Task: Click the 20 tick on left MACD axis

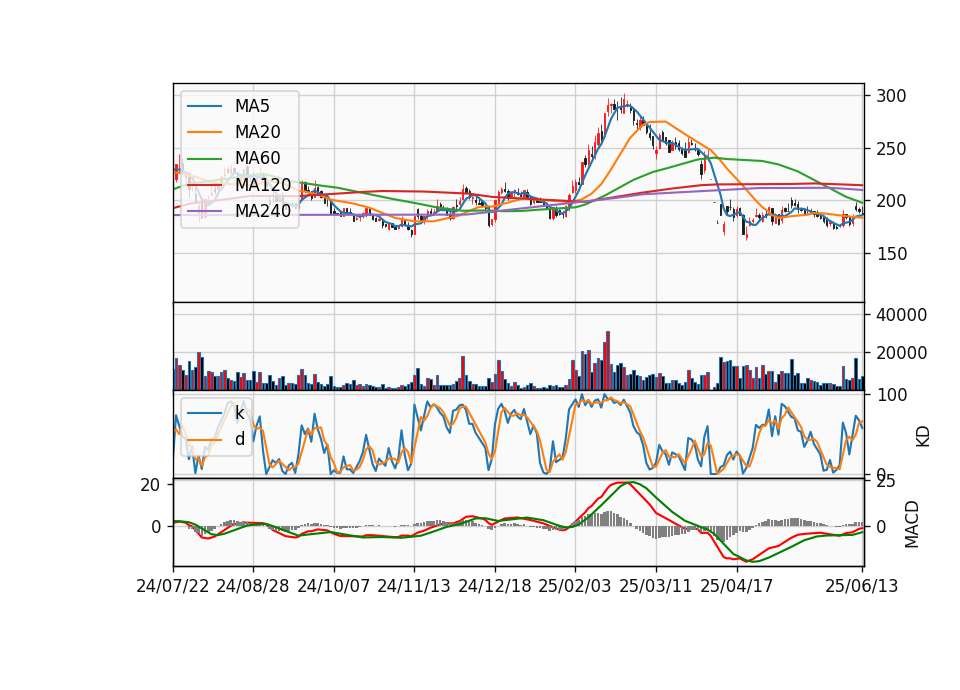Action: click(150, 485)
